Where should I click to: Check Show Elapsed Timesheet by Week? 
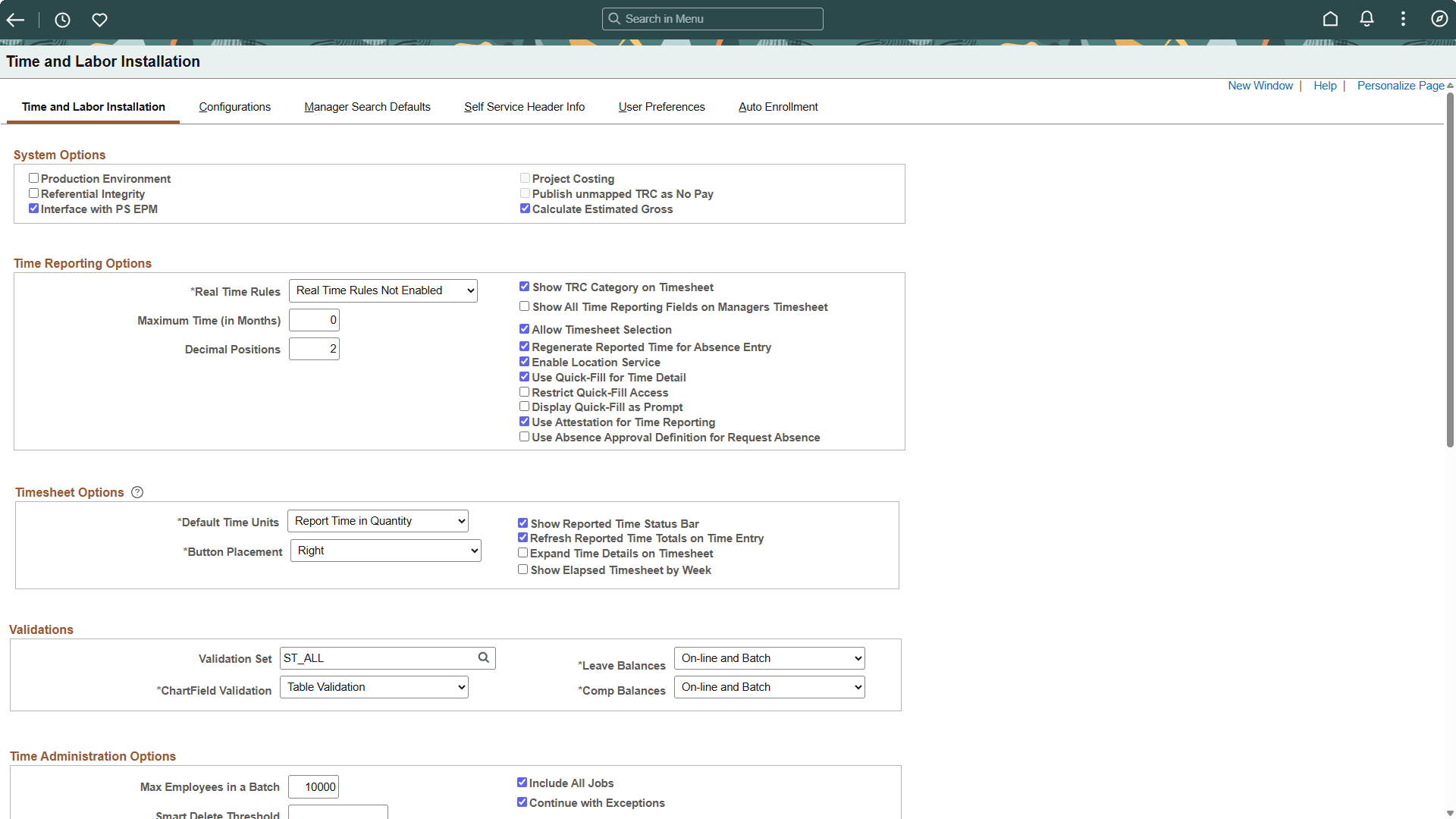(x=523, y=570)
